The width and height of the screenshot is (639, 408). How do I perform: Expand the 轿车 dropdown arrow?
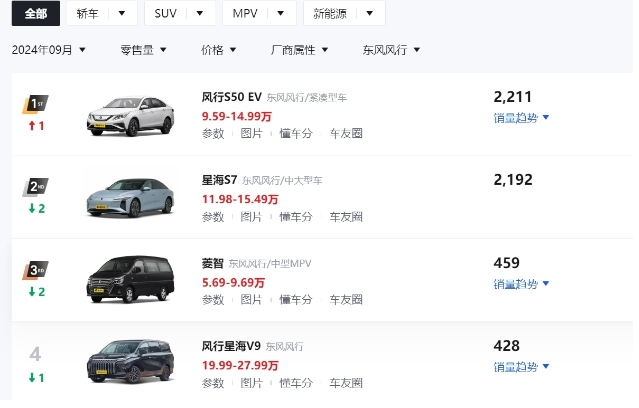pos(121,13)
